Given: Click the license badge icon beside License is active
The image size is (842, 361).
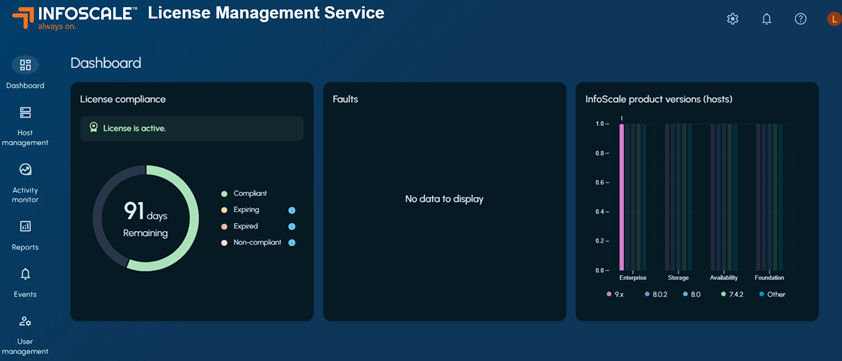Looking at the screenshot, I should coord(93,128).
